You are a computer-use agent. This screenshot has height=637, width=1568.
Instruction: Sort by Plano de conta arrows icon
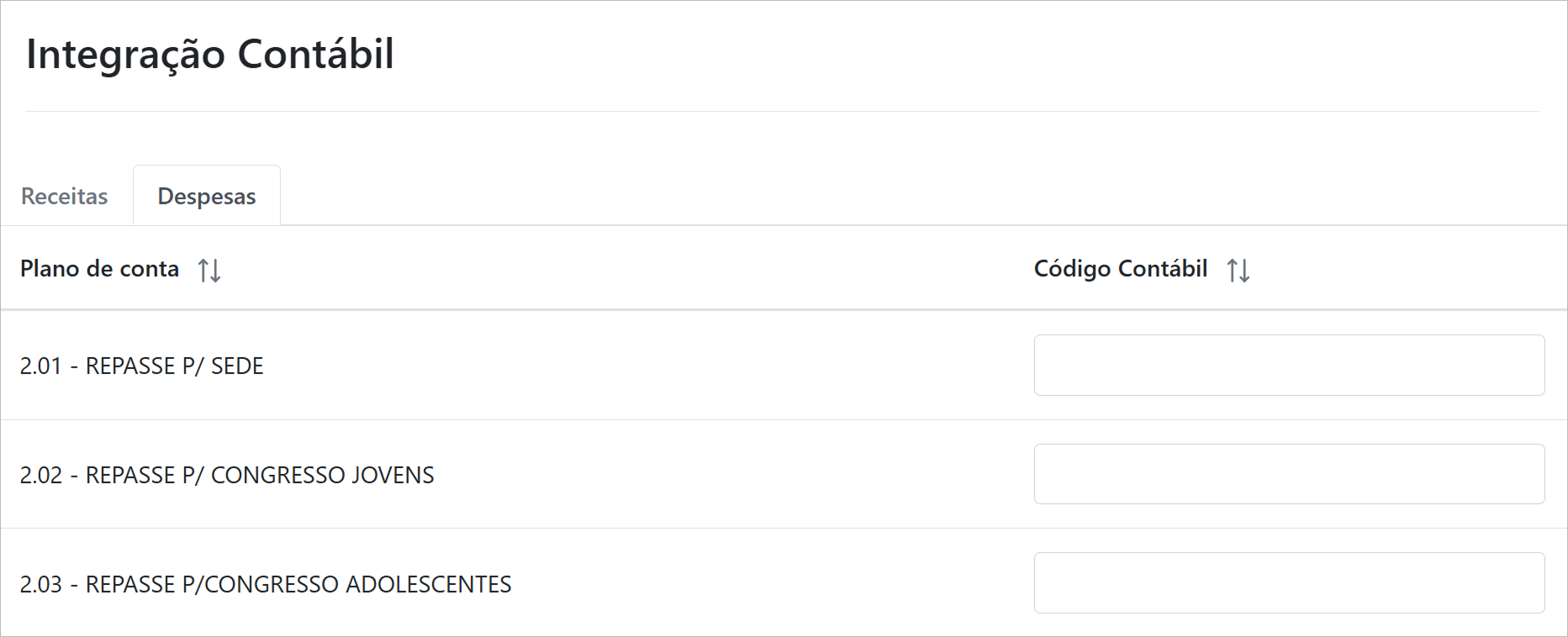coord(209,270)
